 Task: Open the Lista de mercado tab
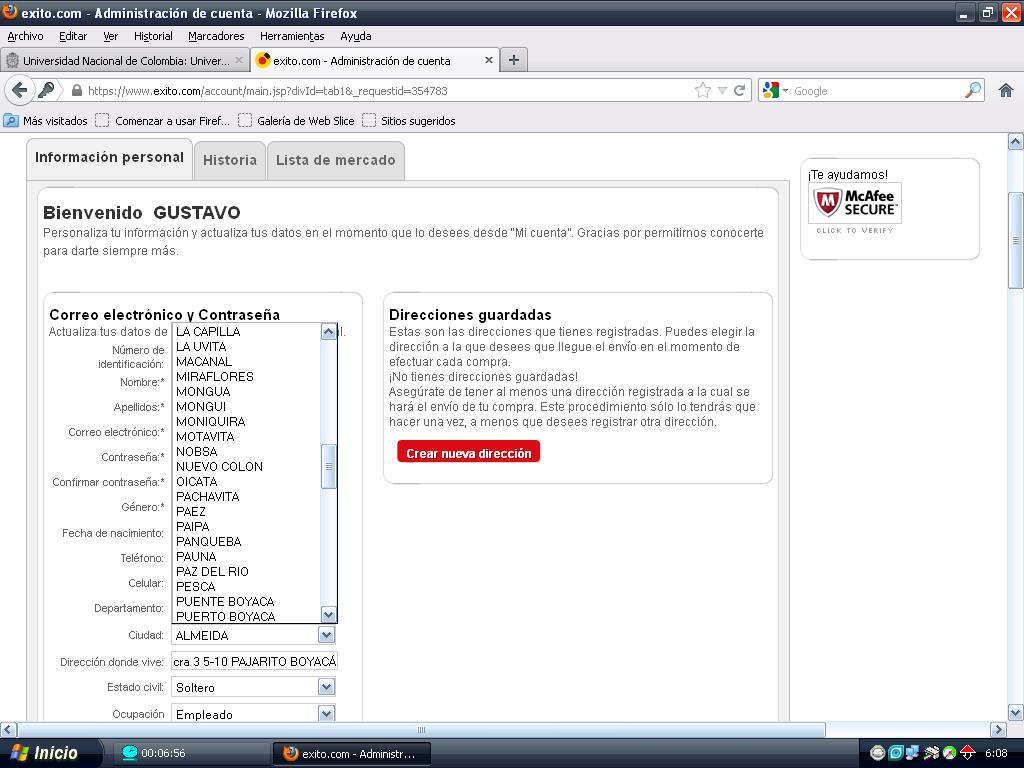tap(335, 160)
